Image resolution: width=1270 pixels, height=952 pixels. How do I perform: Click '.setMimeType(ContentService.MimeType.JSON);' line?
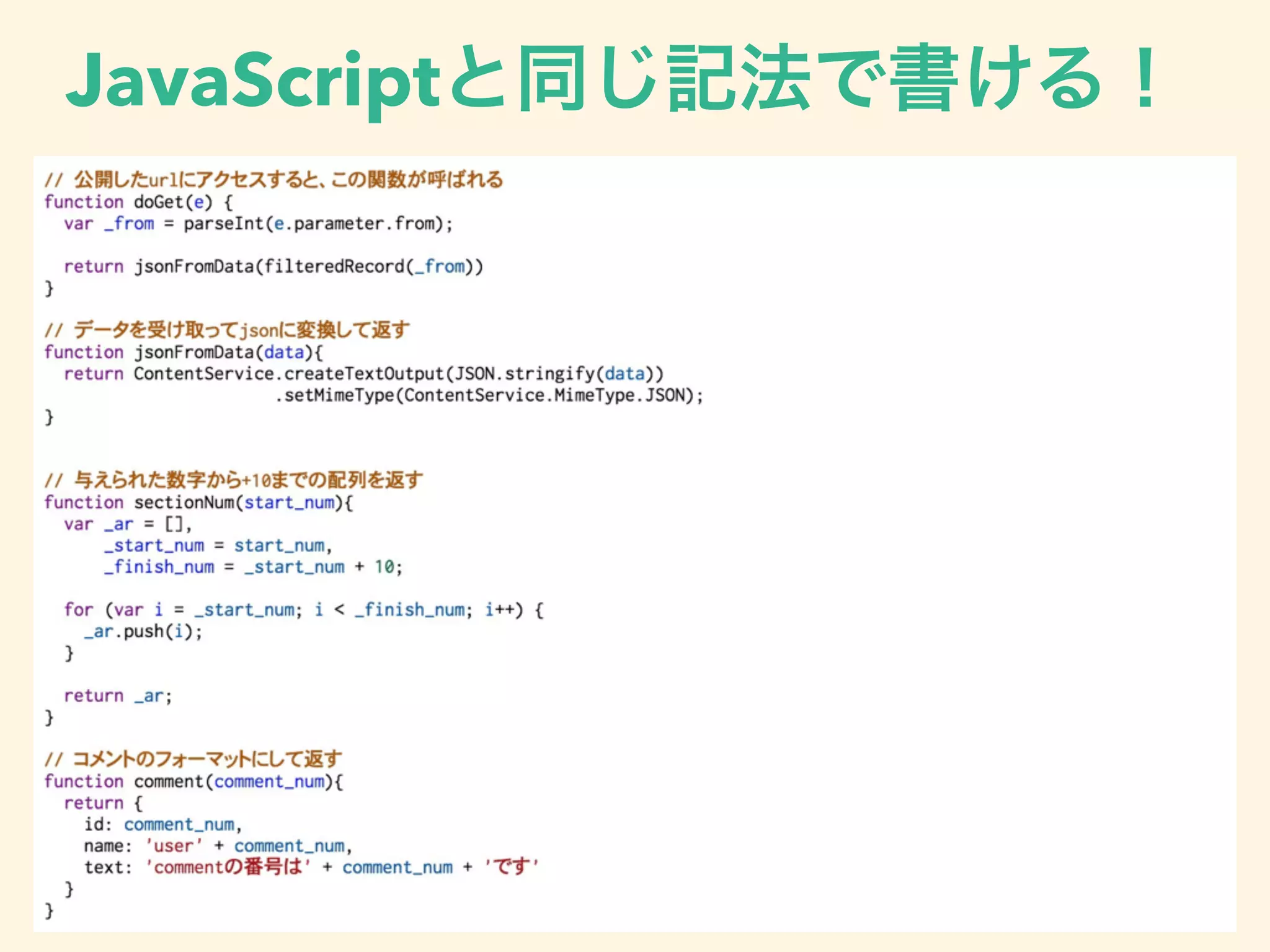(489, 395)
